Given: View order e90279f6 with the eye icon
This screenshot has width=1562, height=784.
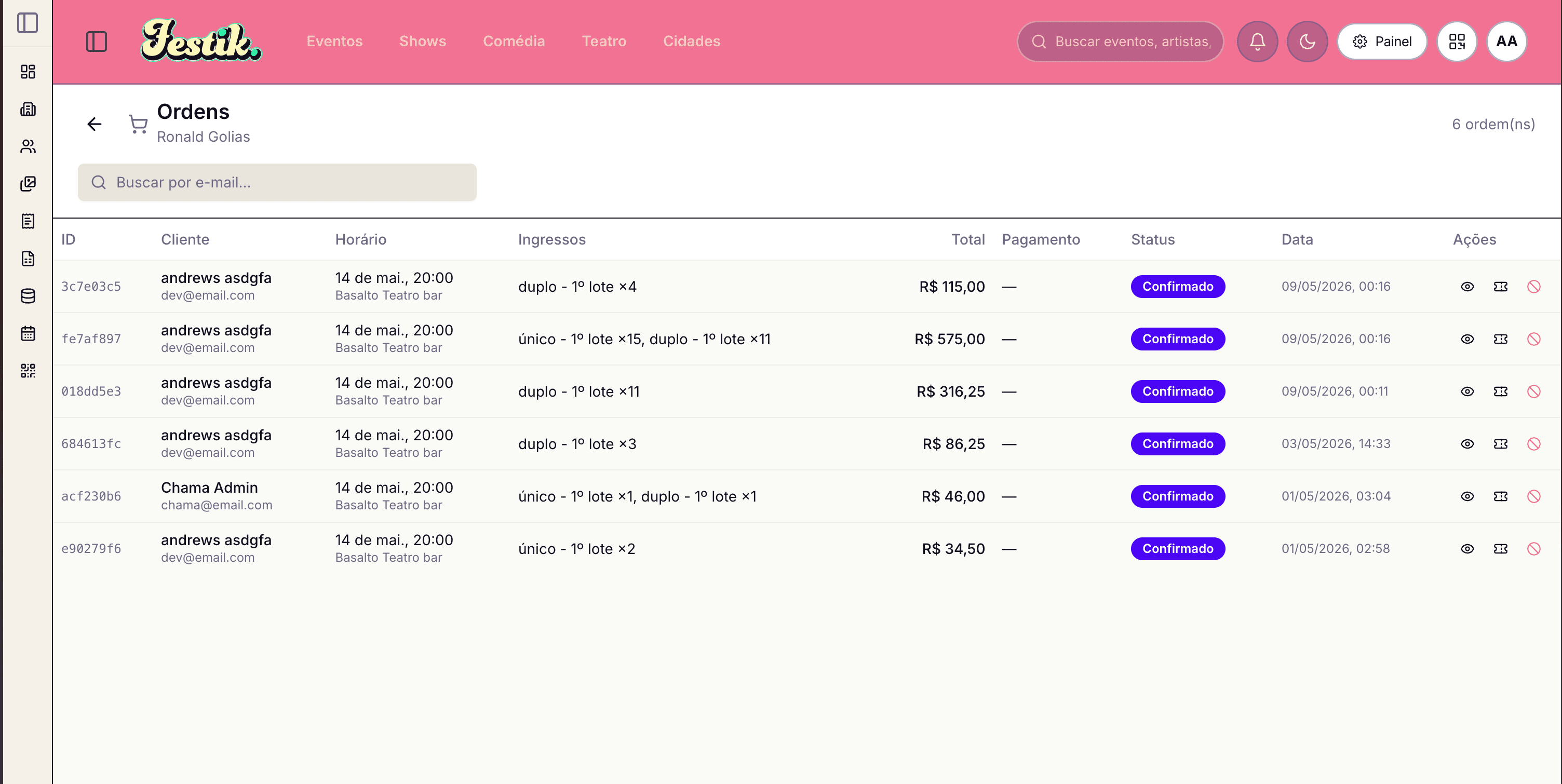Looking at the screenshot, I should click(1467, 549).
